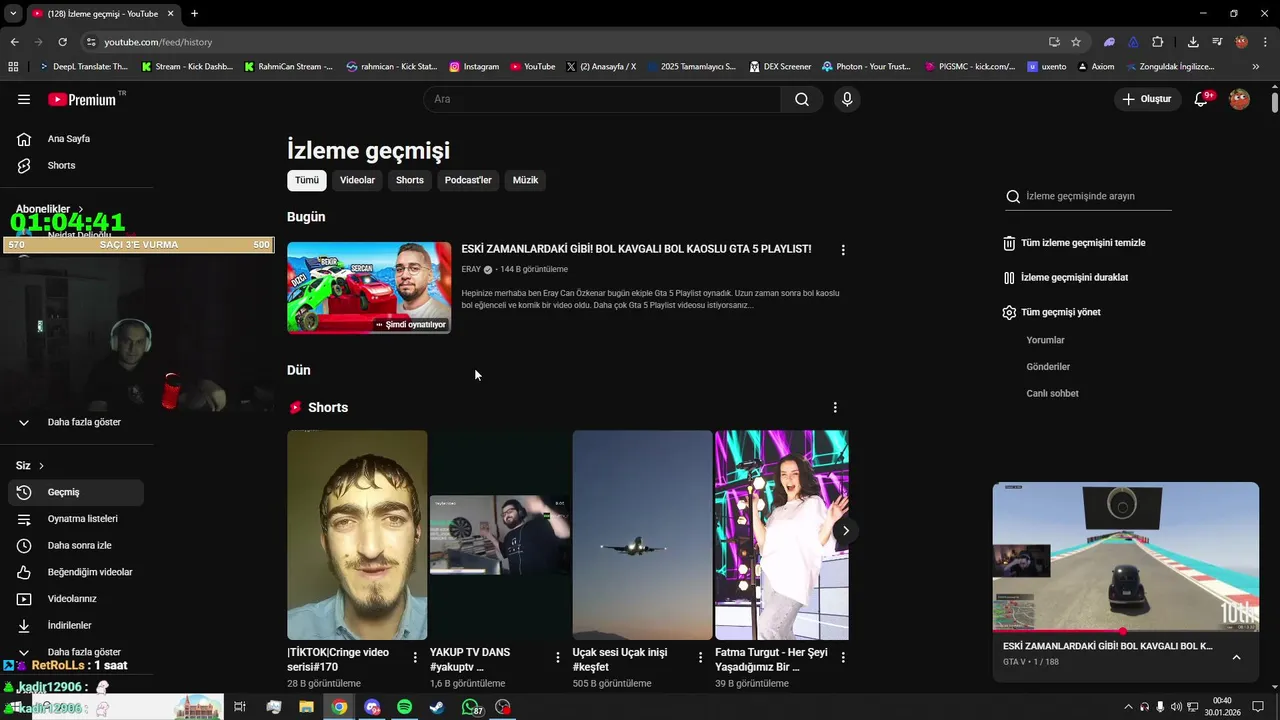Image resolution: width=1280 pixels, height=720 pixels.
Task: Open Tüm geçmişi yönet settings
Action: point(1052,312)
